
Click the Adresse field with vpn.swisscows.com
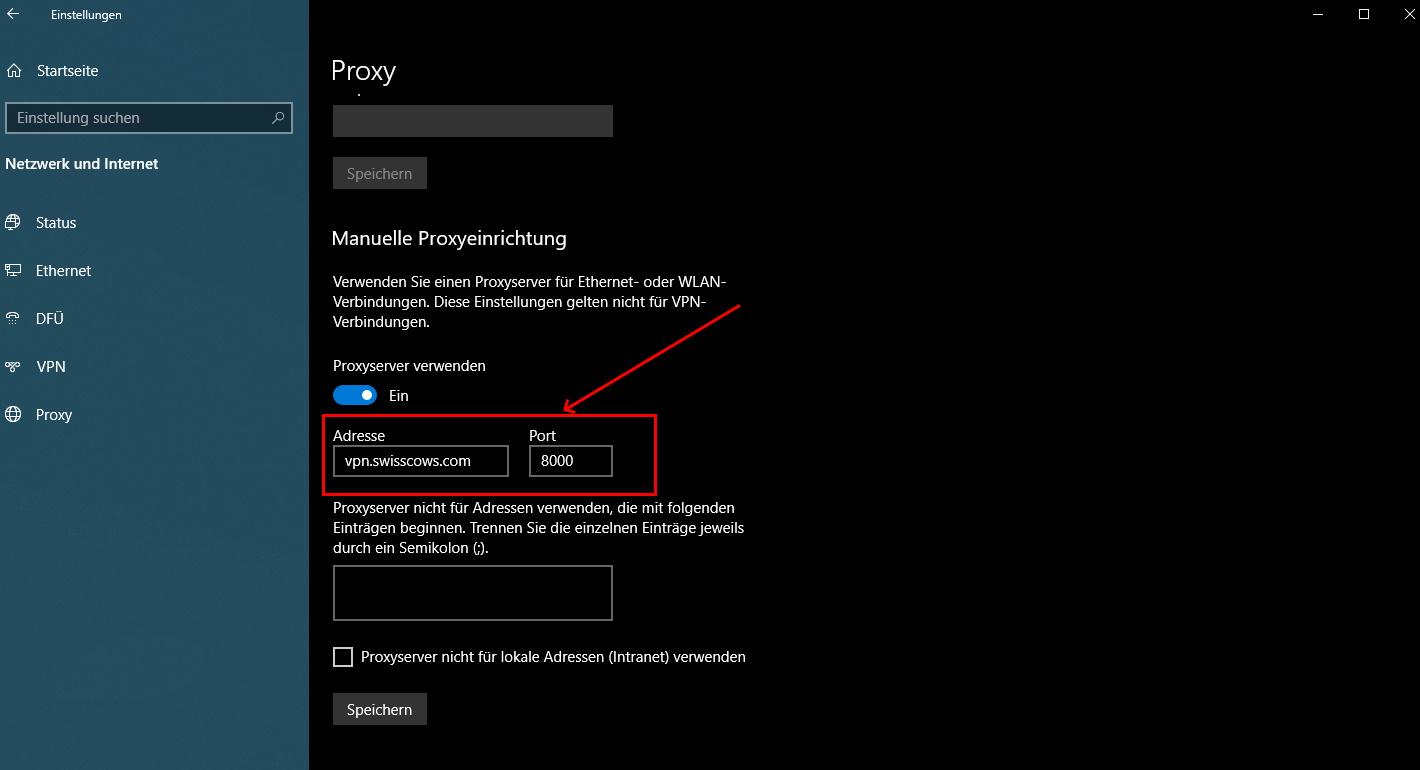421,461
